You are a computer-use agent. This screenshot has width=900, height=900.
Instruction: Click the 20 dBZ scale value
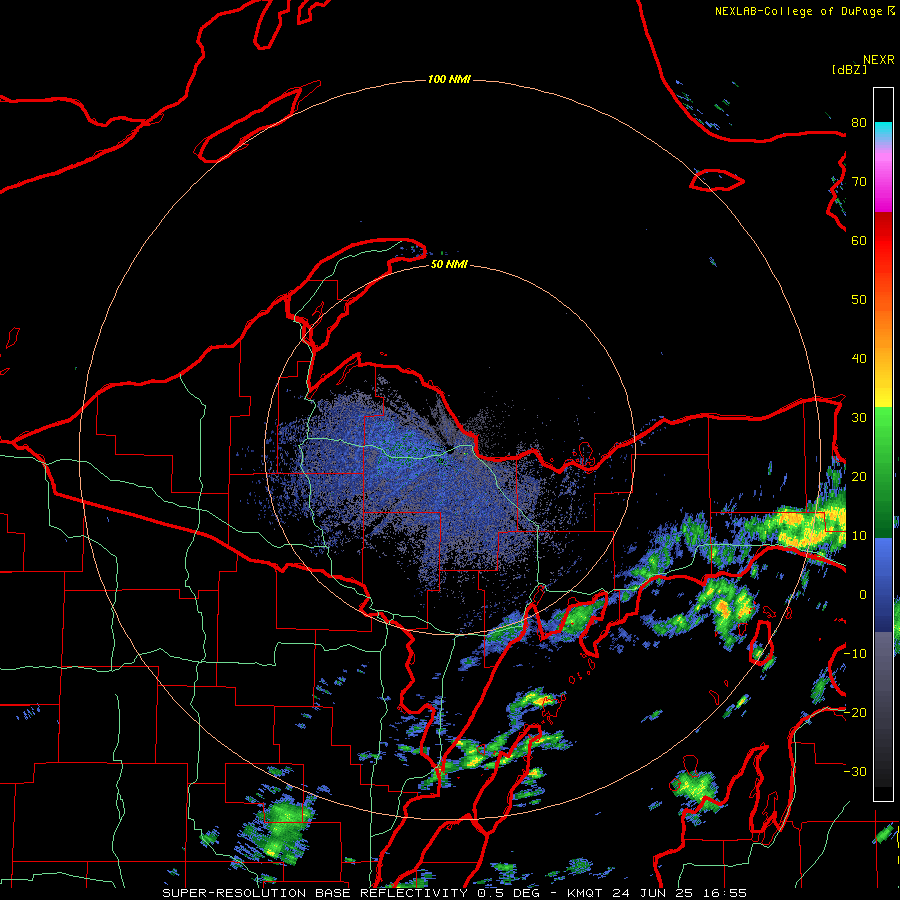click(x=859, y=477)
